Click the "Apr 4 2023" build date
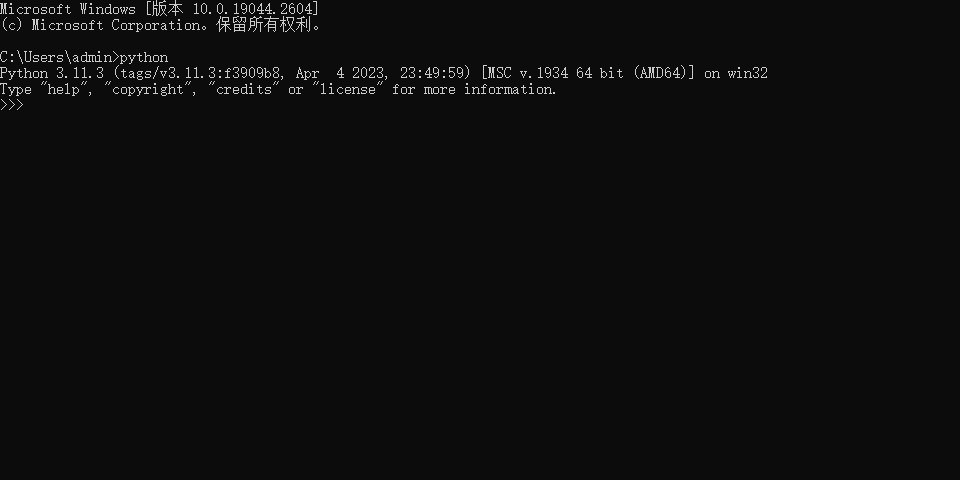The image size is (960, 480). [x=340, y=73]
